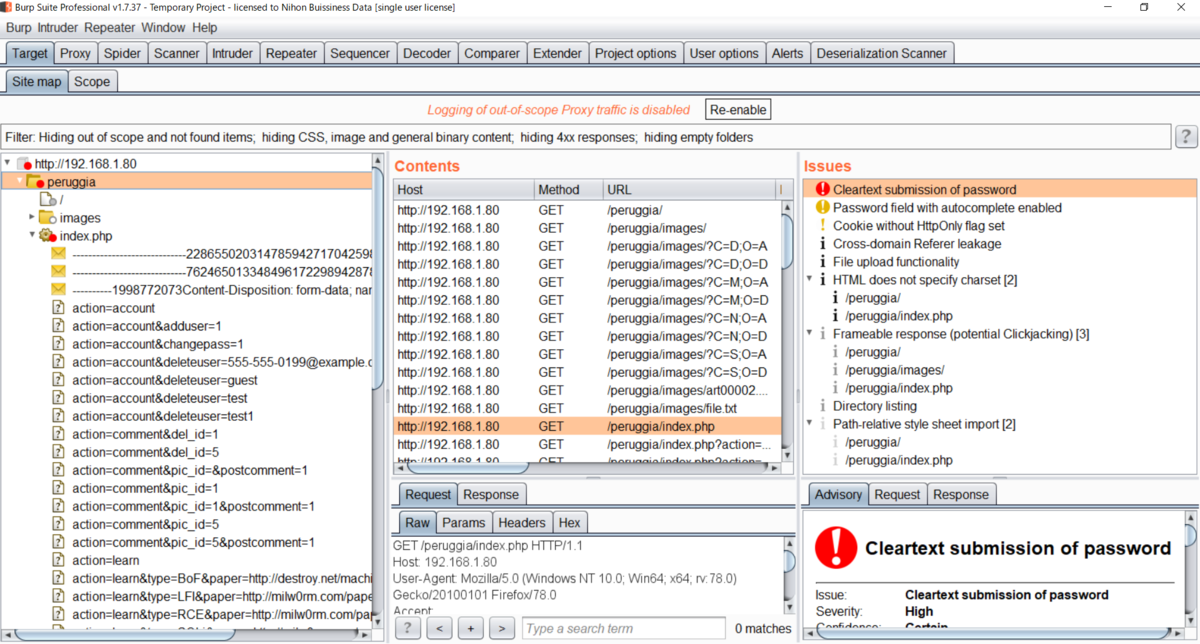Click the Type a search term field
The width and height of the screenshot is (1200, 644).
(624, 628)
